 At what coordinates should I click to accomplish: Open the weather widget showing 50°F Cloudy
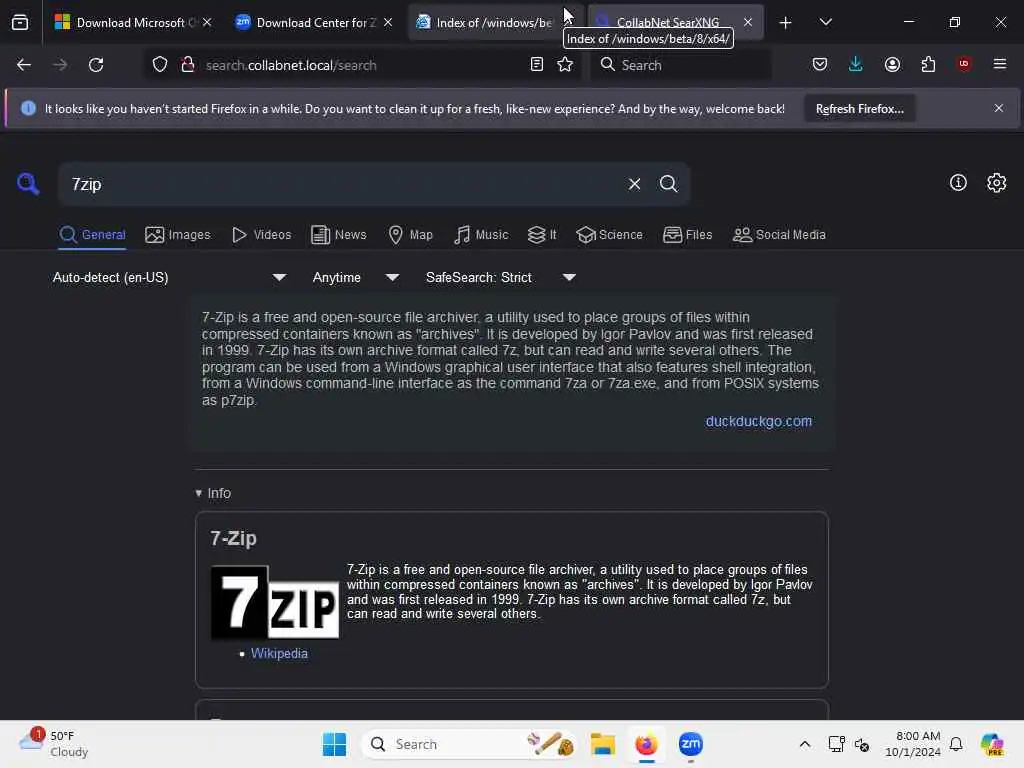54,744
